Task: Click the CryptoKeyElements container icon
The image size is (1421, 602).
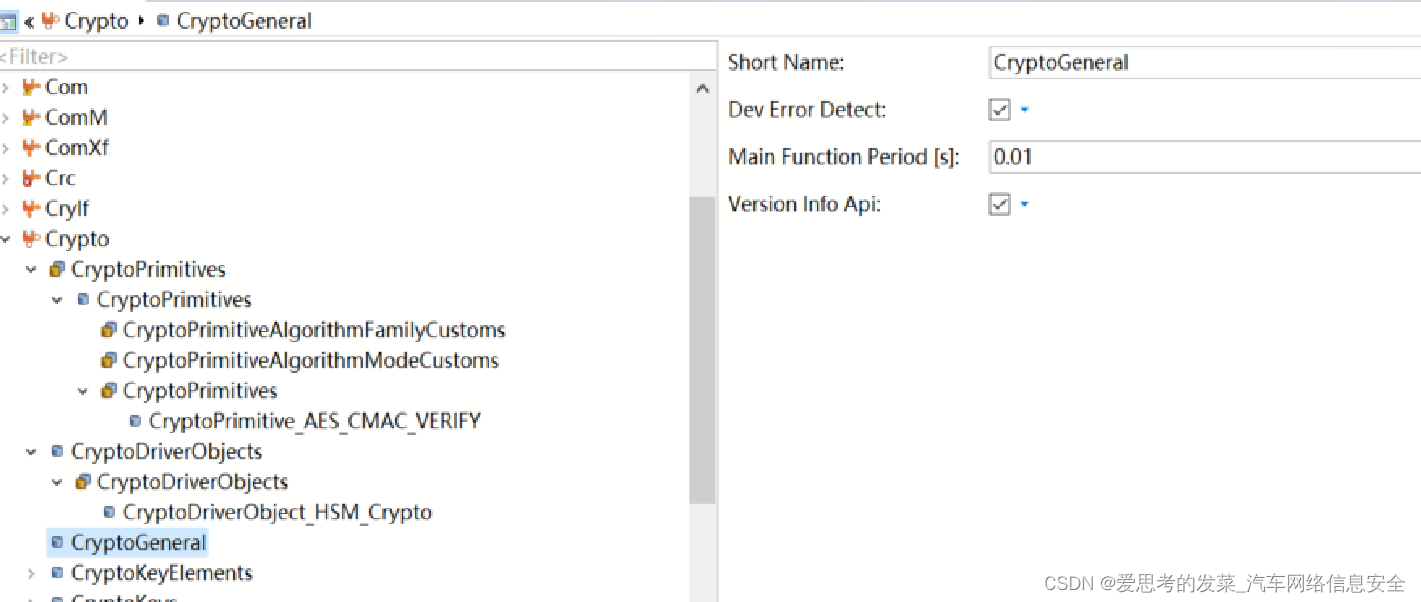Action: (57, 574)
